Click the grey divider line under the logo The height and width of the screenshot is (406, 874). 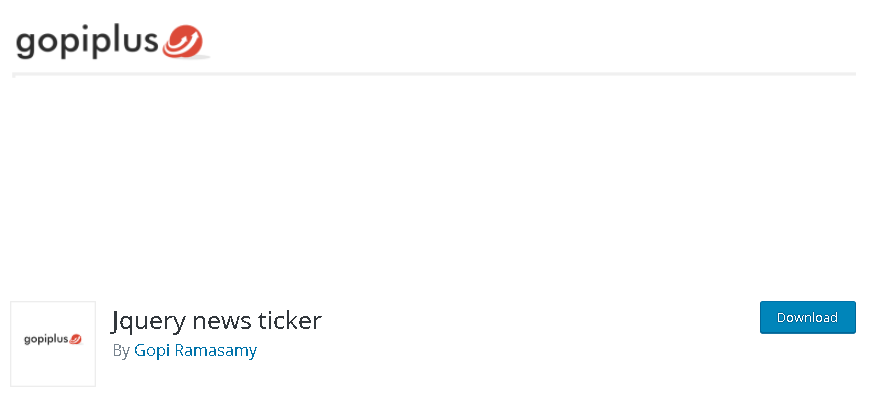pos(434,74)
